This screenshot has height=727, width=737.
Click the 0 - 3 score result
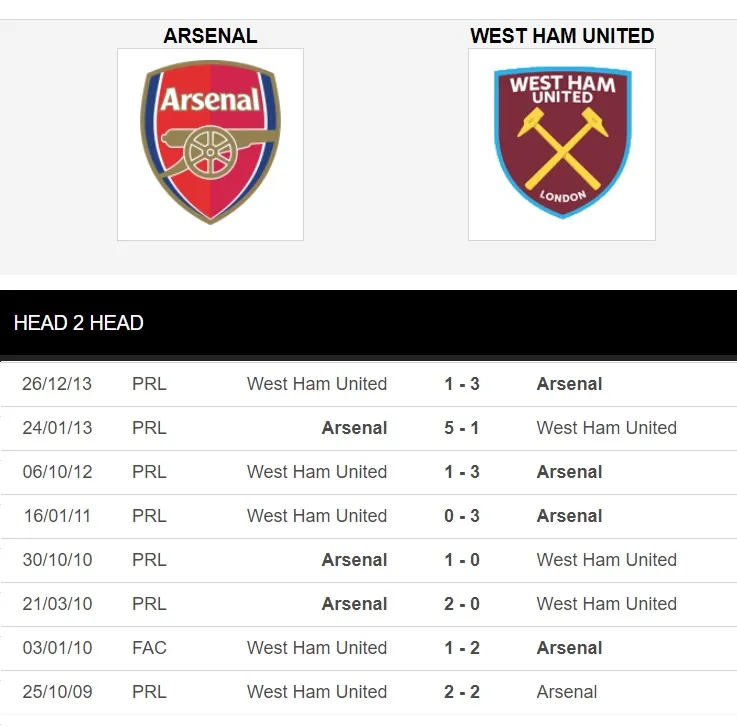point(462,516)
